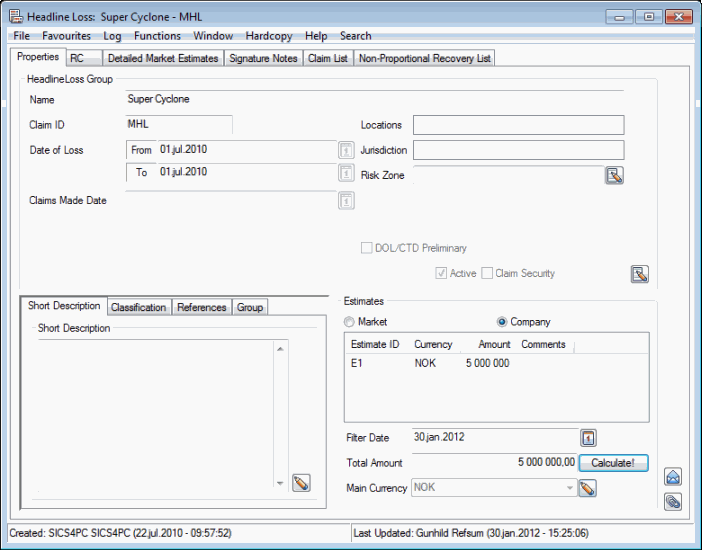The width and height of the screenshot is (702, 550).
Task: Expand the Main Currency dropdown
Action: point(570,488)
